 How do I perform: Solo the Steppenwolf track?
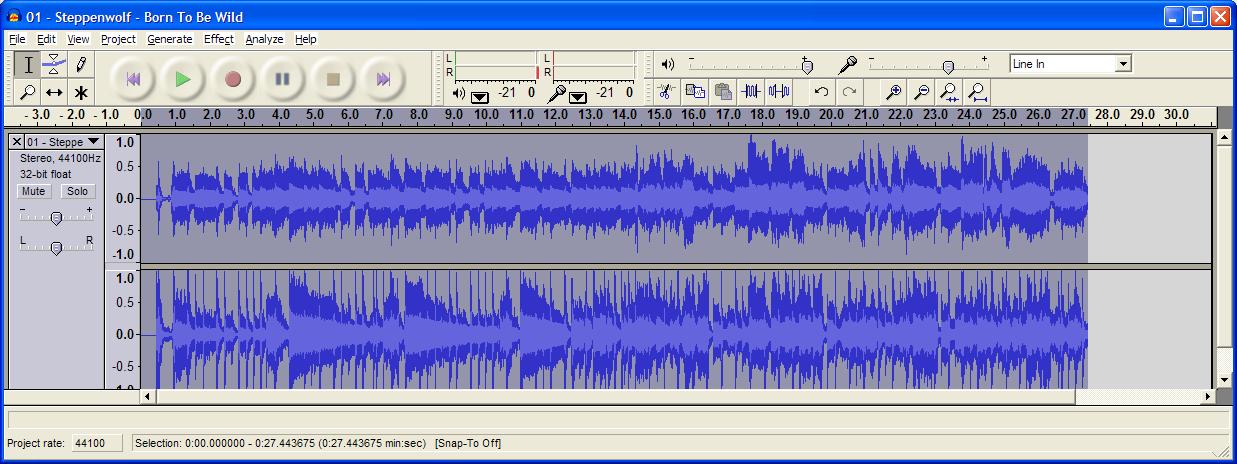77,191
